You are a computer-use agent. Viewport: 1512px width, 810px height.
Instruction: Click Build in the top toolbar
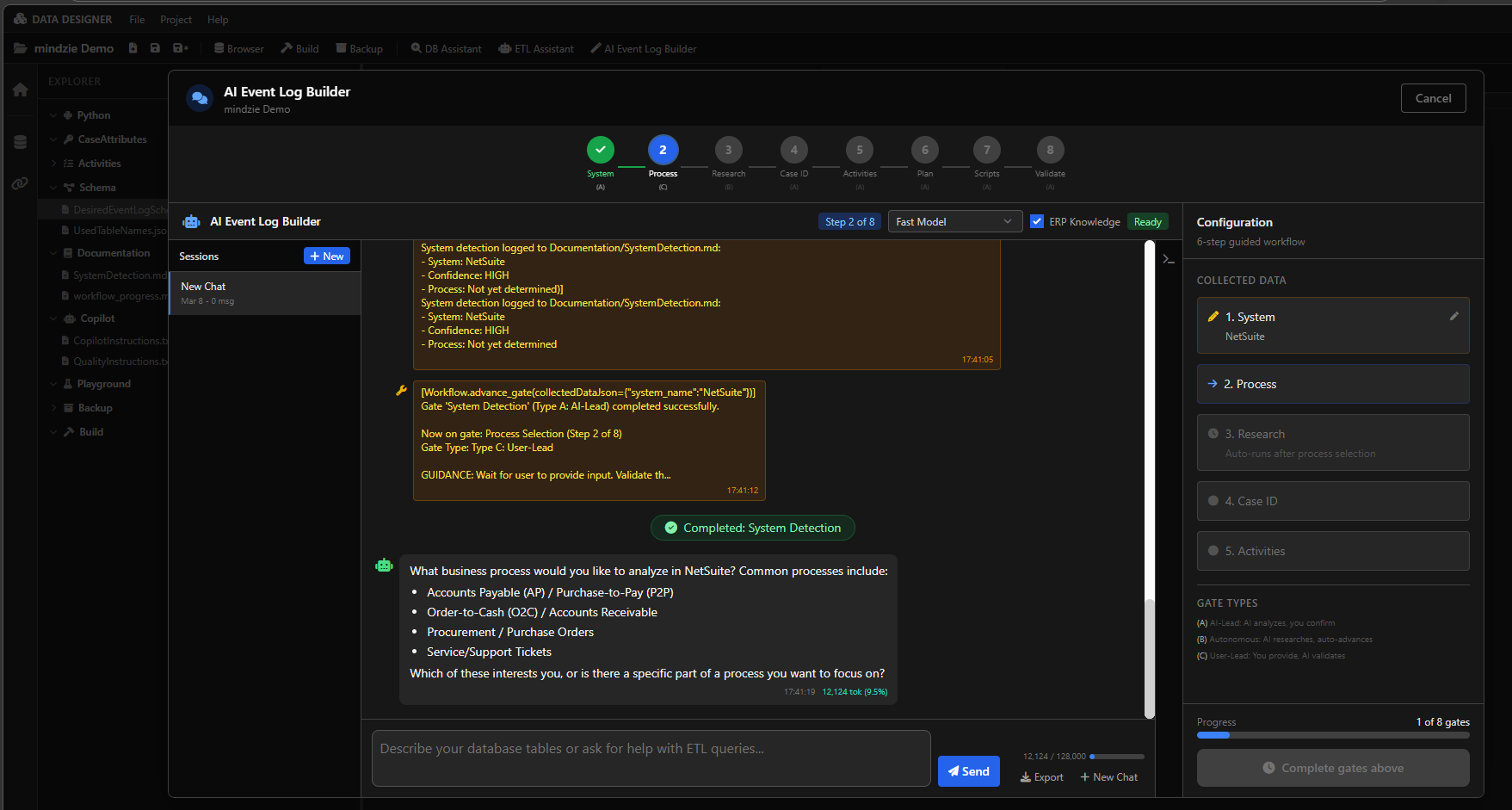tap(299, 48)
